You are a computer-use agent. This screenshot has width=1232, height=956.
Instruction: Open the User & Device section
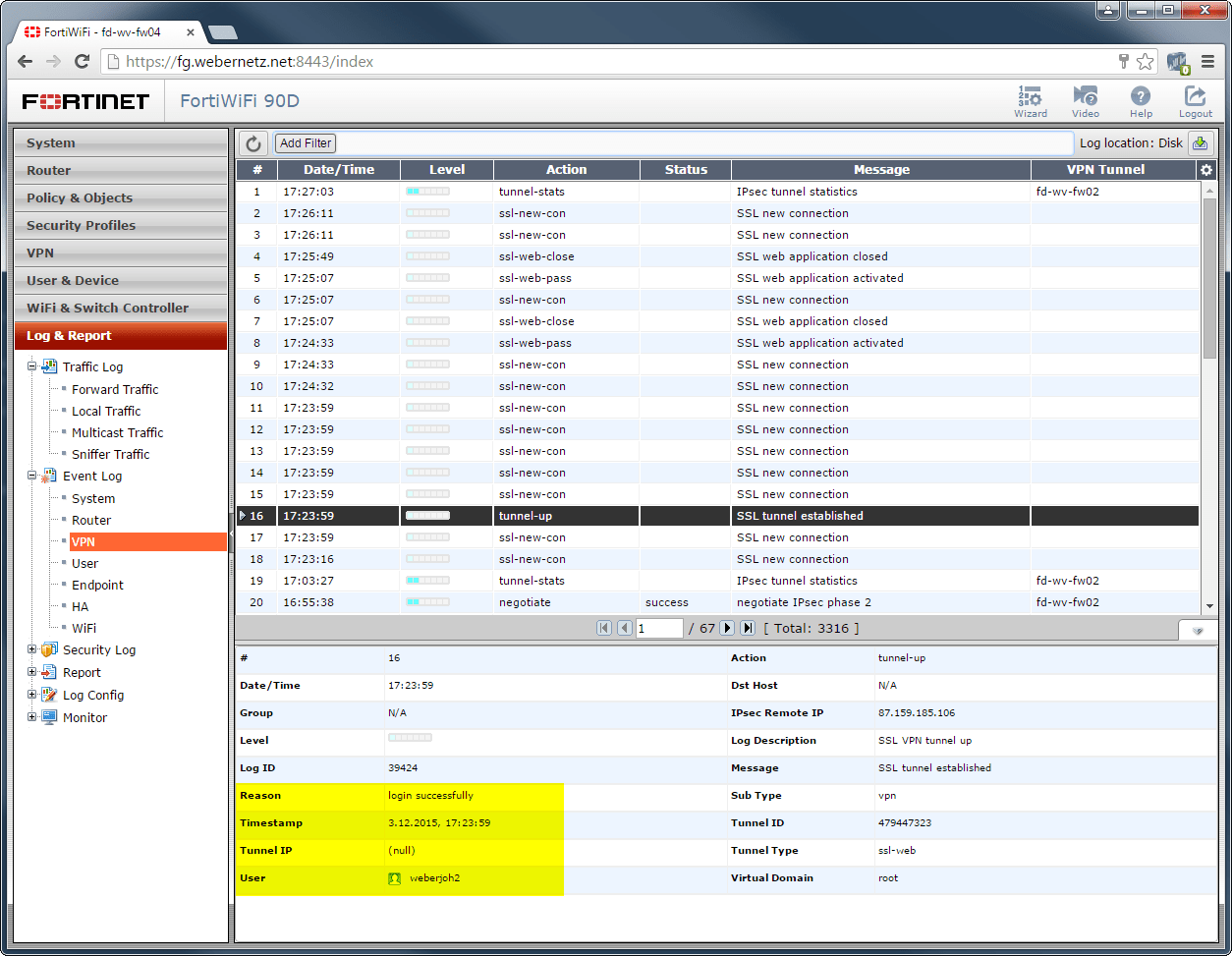coord(121,280)
